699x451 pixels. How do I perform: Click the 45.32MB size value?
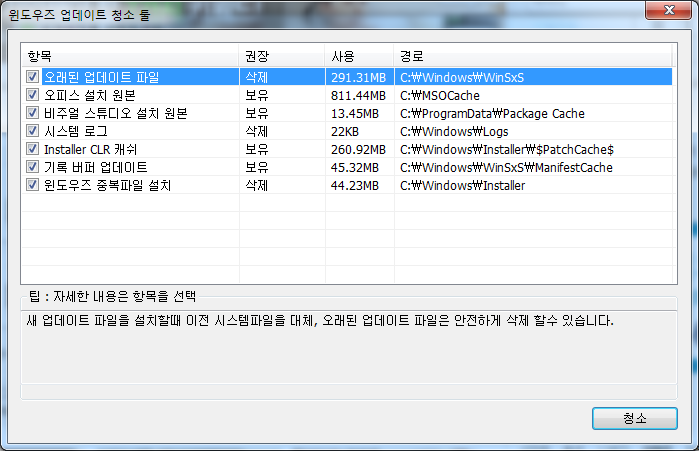[355, 168]
